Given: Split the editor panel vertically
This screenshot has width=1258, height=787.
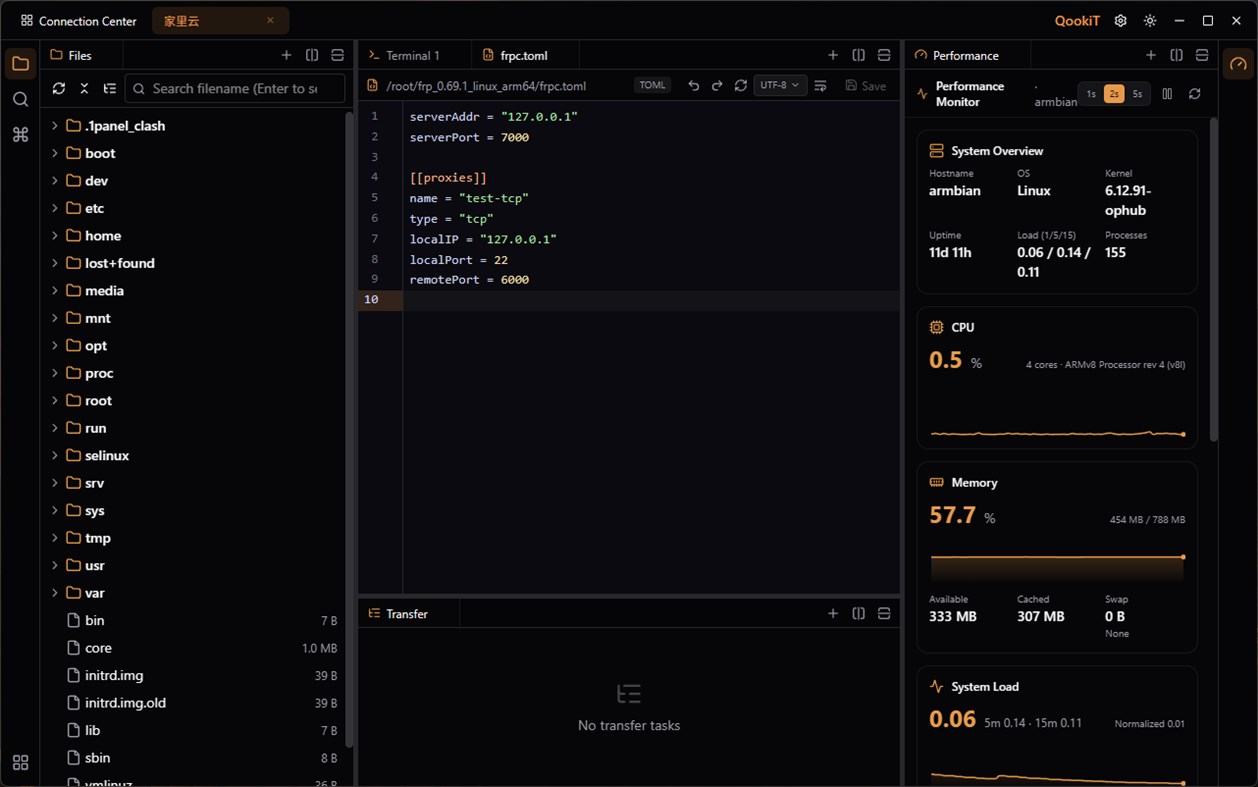Looking at the screenshot, I should (x=858, y=55).
